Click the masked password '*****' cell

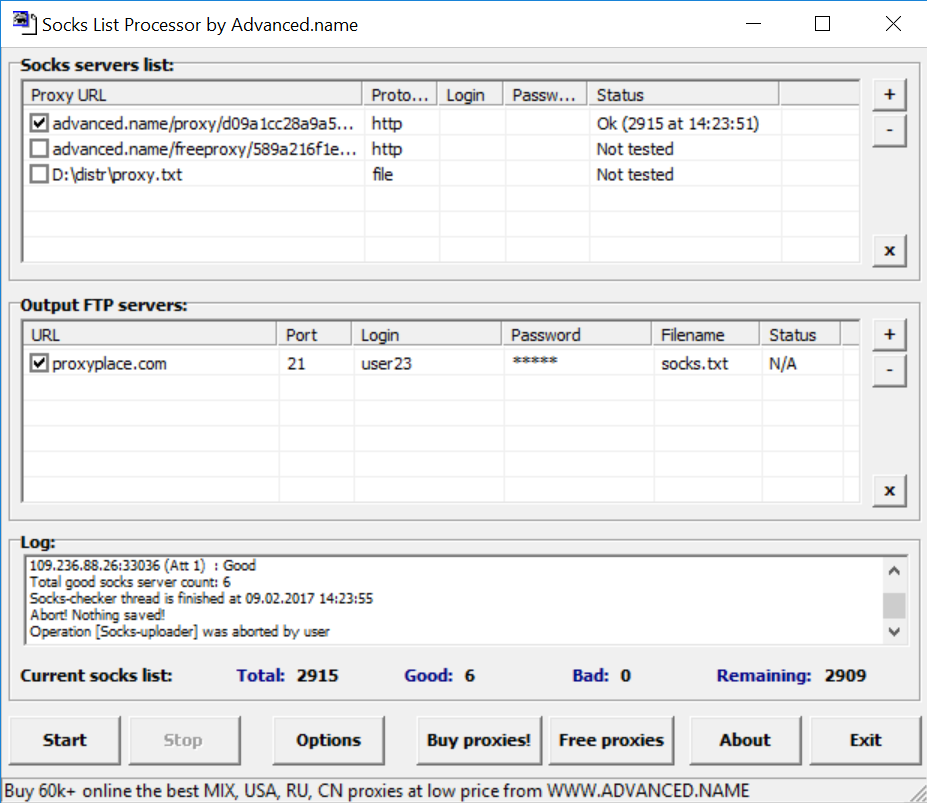535,361
